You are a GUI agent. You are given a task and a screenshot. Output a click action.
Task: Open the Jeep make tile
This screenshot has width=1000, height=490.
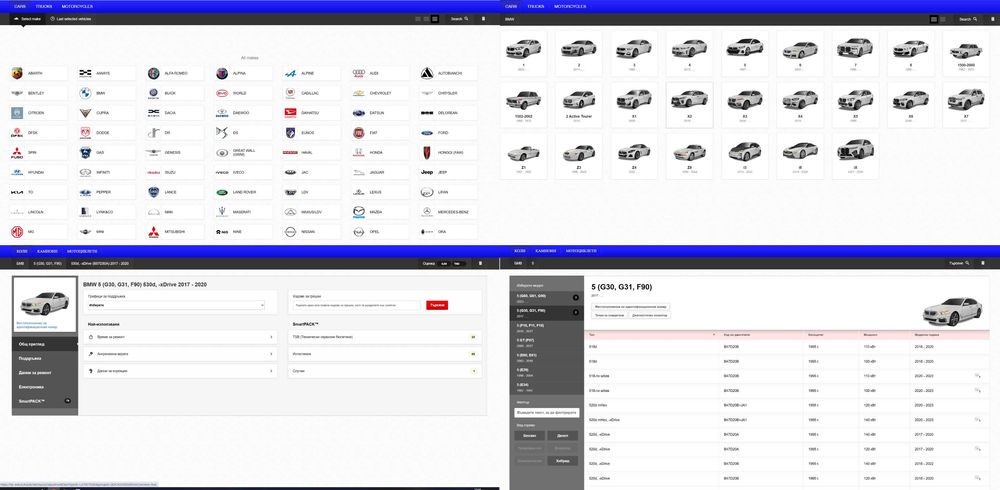pyautogui.click(x=448, y=172)
